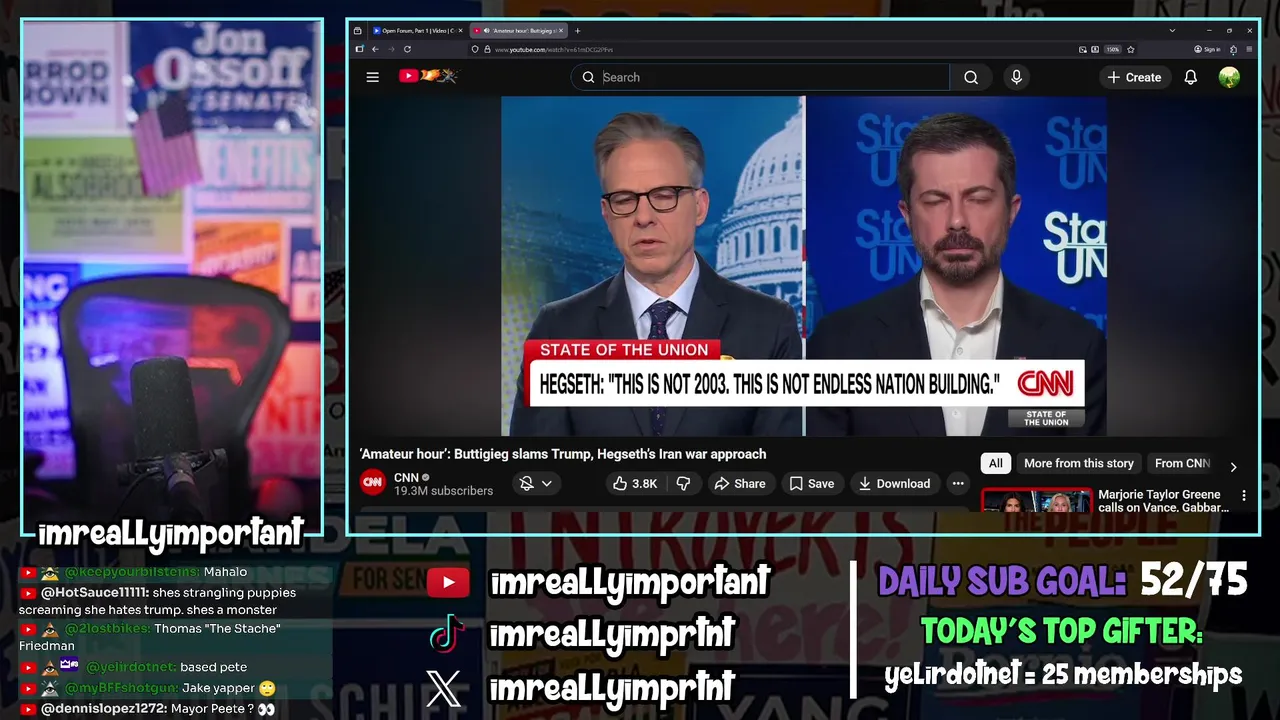Image resolution: width=1280 pixels, height=720 pixels.
Task: Advance the filter chips with right chevron
Action: click(1233, 467)
